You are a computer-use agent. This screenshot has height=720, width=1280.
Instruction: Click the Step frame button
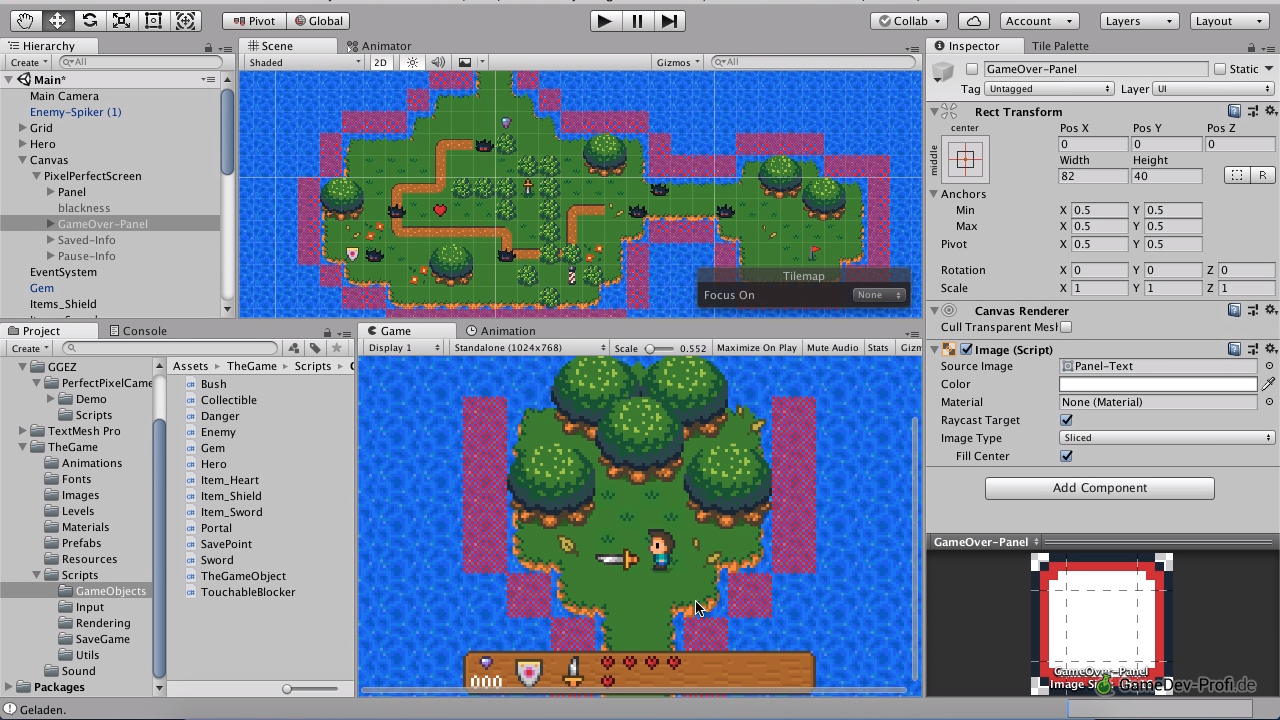click(x=669, y=20)
